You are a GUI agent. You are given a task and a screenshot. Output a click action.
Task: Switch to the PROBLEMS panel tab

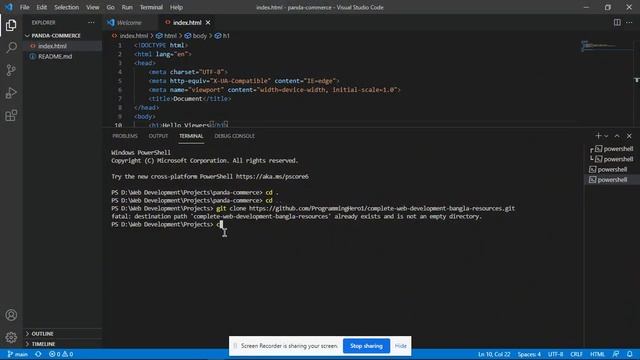[x=125, y=136]
